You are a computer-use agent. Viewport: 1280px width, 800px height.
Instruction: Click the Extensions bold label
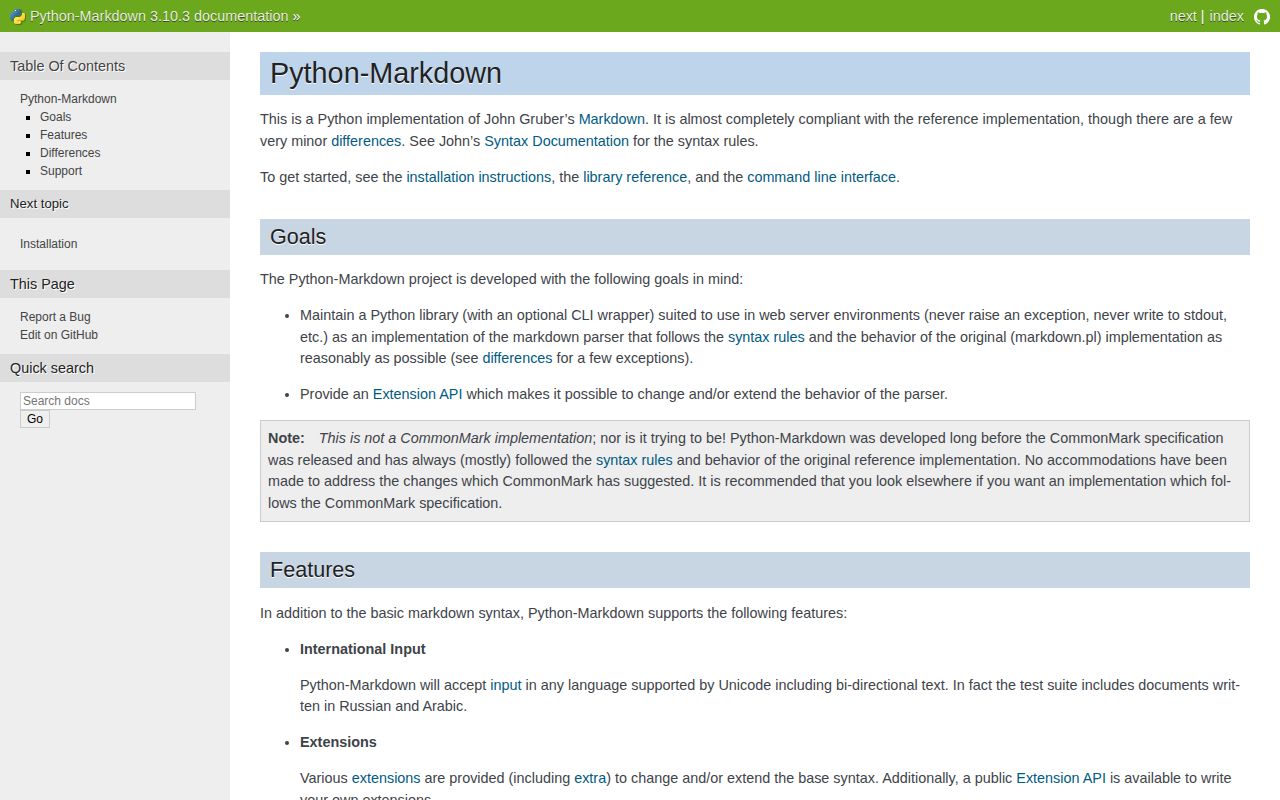pyautogui.click(x=338, y=742)
